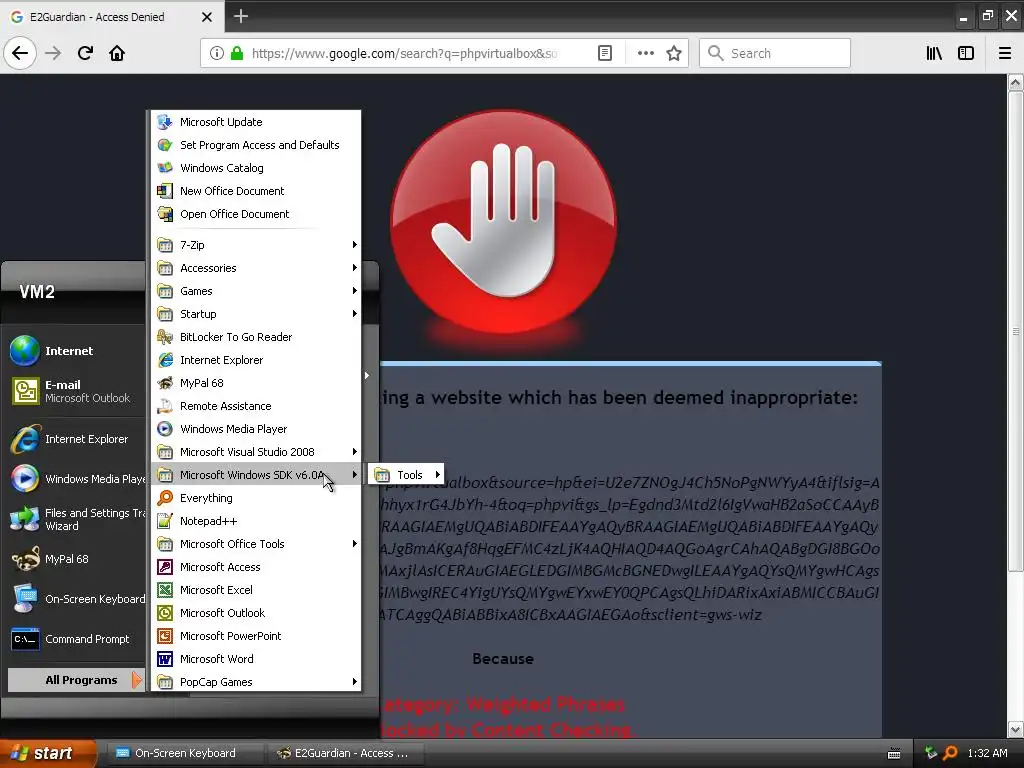Launch Microsoft Outlook from programs list
Viewport: 1024px width, 768px height.
coord(255,613)
